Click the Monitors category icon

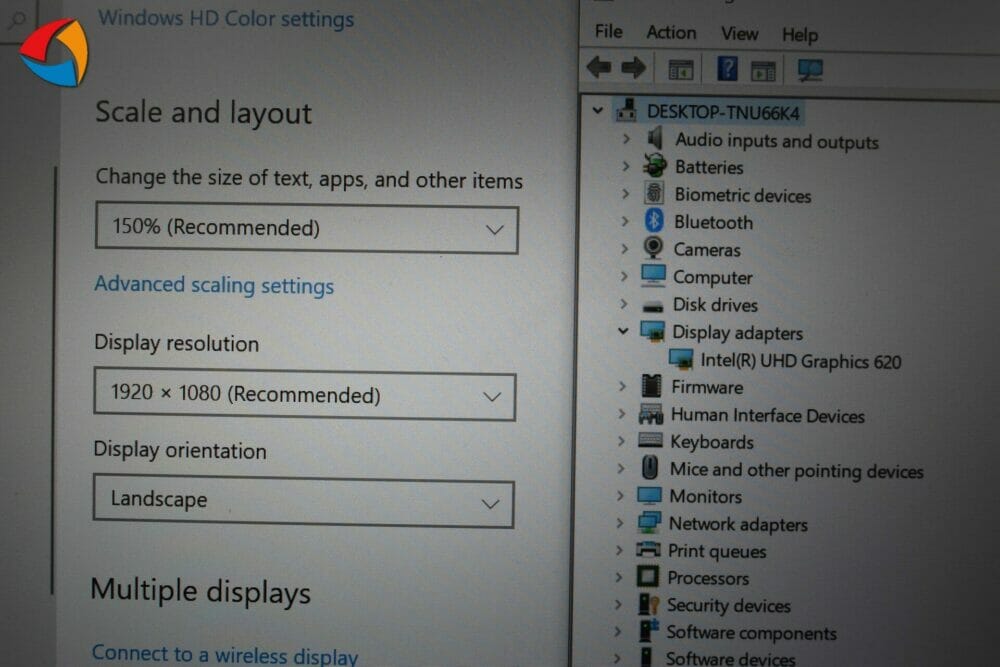tap(649, 495)
